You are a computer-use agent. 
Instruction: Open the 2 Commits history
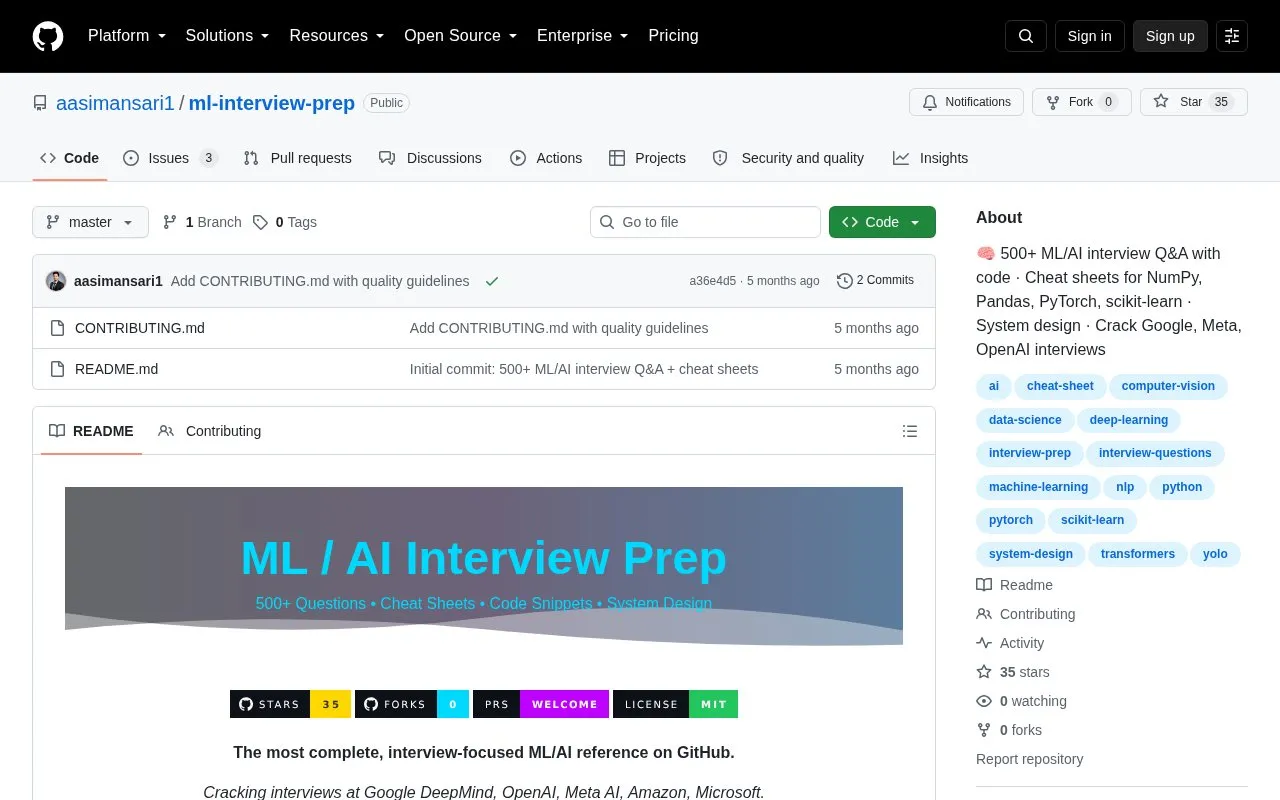875,281
